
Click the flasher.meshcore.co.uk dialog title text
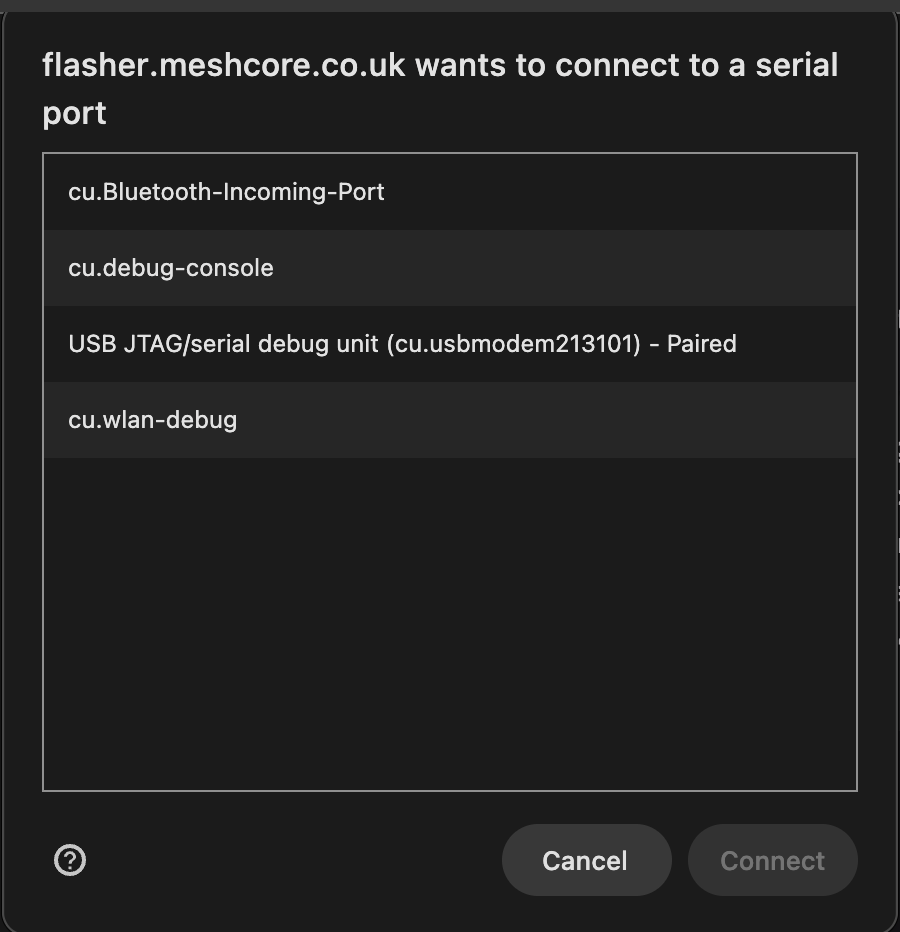click(x=440, y=66)
